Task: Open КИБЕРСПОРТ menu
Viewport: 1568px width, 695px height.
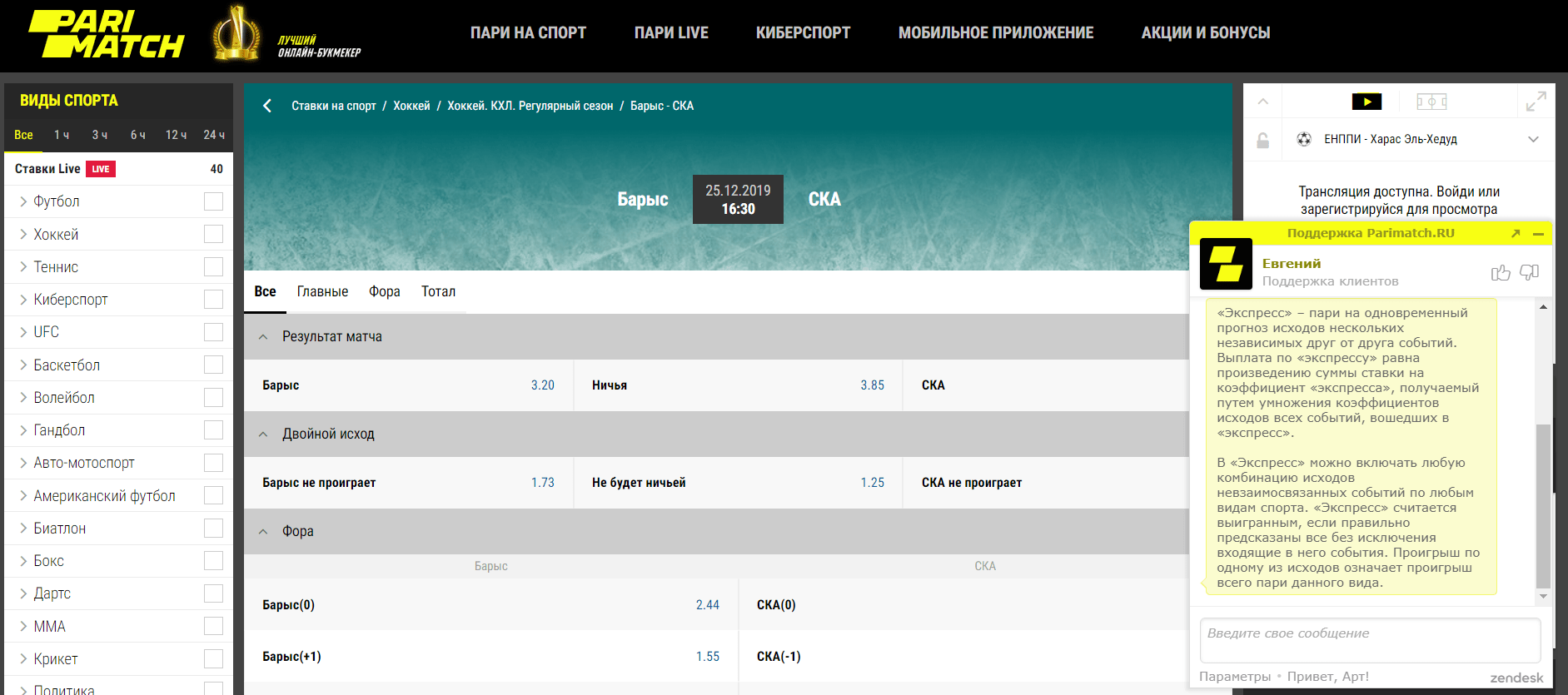Action: point(803,32)
